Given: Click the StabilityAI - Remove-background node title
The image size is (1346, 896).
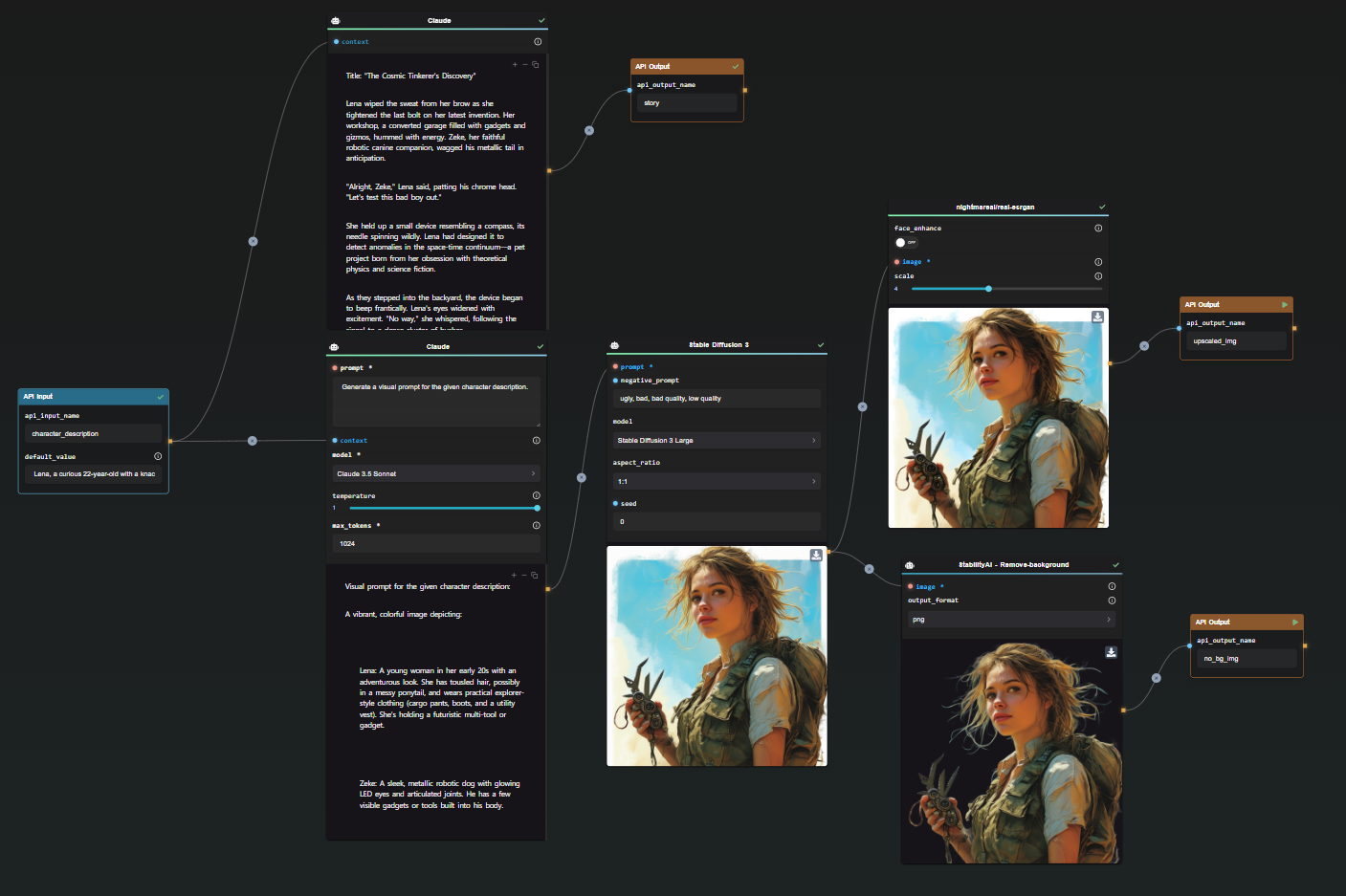Looking at the screenshot, I should click(1014, 565).
